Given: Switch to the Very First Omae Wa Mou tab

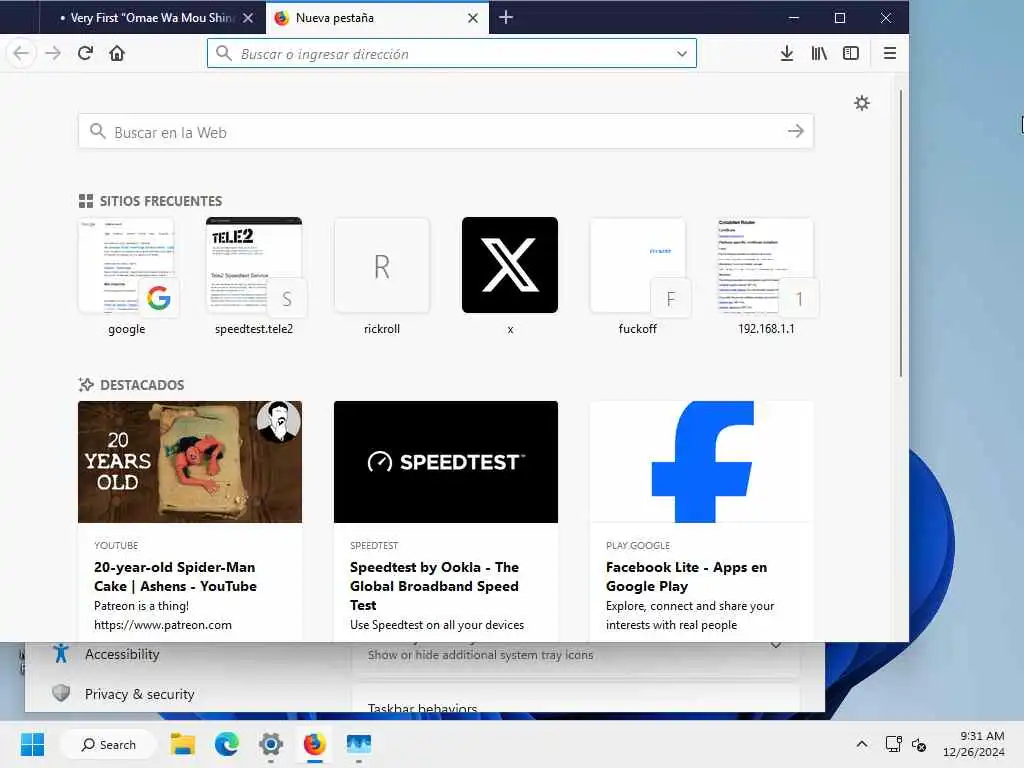Looking at the screenshot, I should (x=152, y=18).
